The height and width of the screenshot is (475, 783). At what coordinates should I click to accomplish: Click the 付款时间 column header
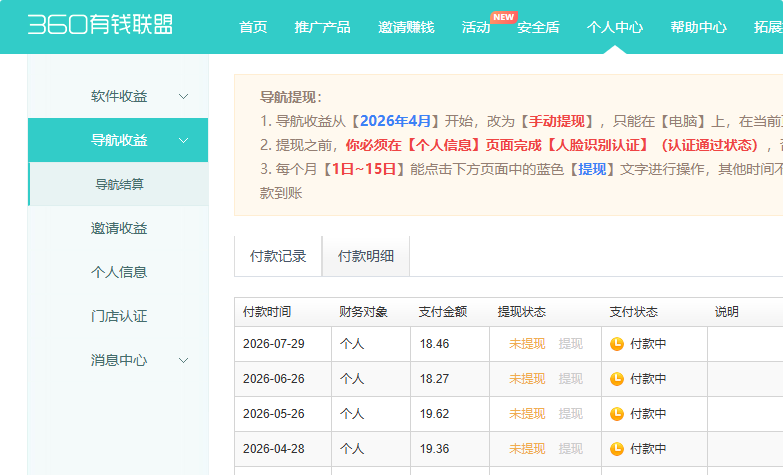pos(267,312)
